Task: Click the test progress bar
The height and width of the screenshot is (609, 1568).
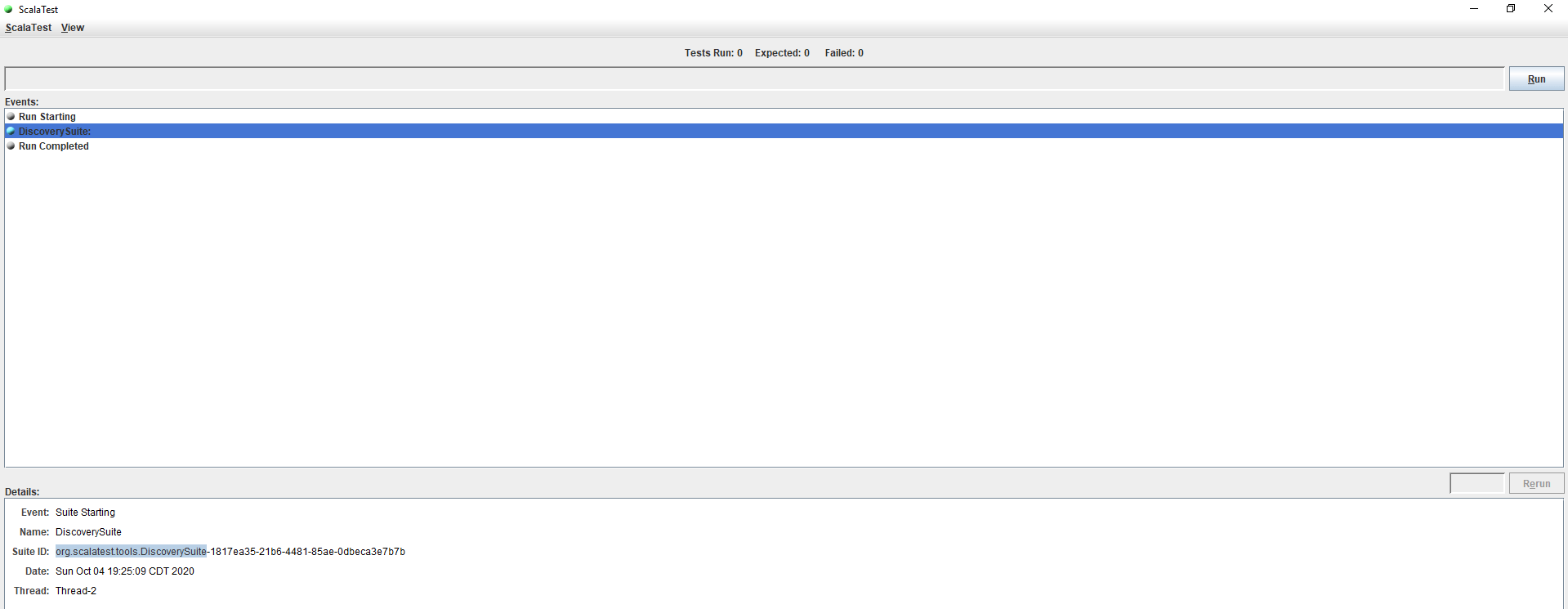Action: click(x=754, y=78)
